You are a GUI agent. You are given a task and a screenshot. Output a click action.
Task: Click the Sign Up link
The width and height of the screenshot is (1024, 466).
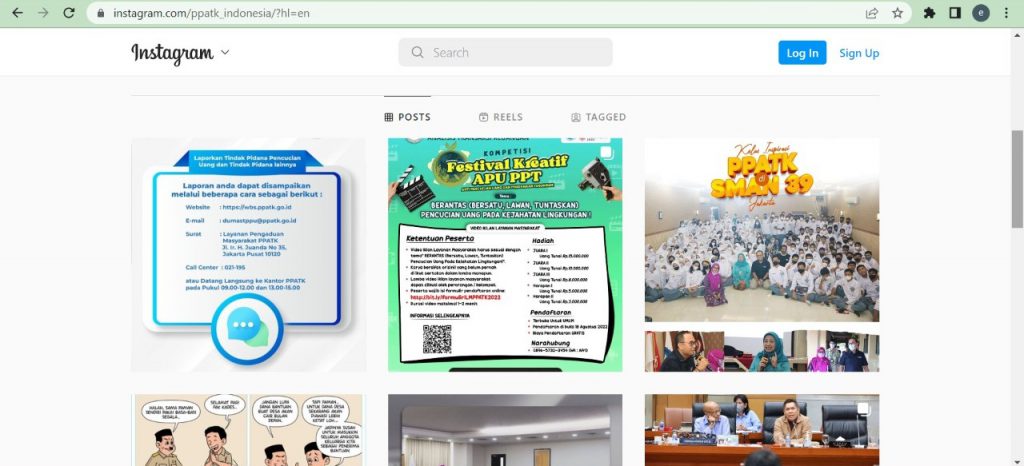tap(858, 53)
